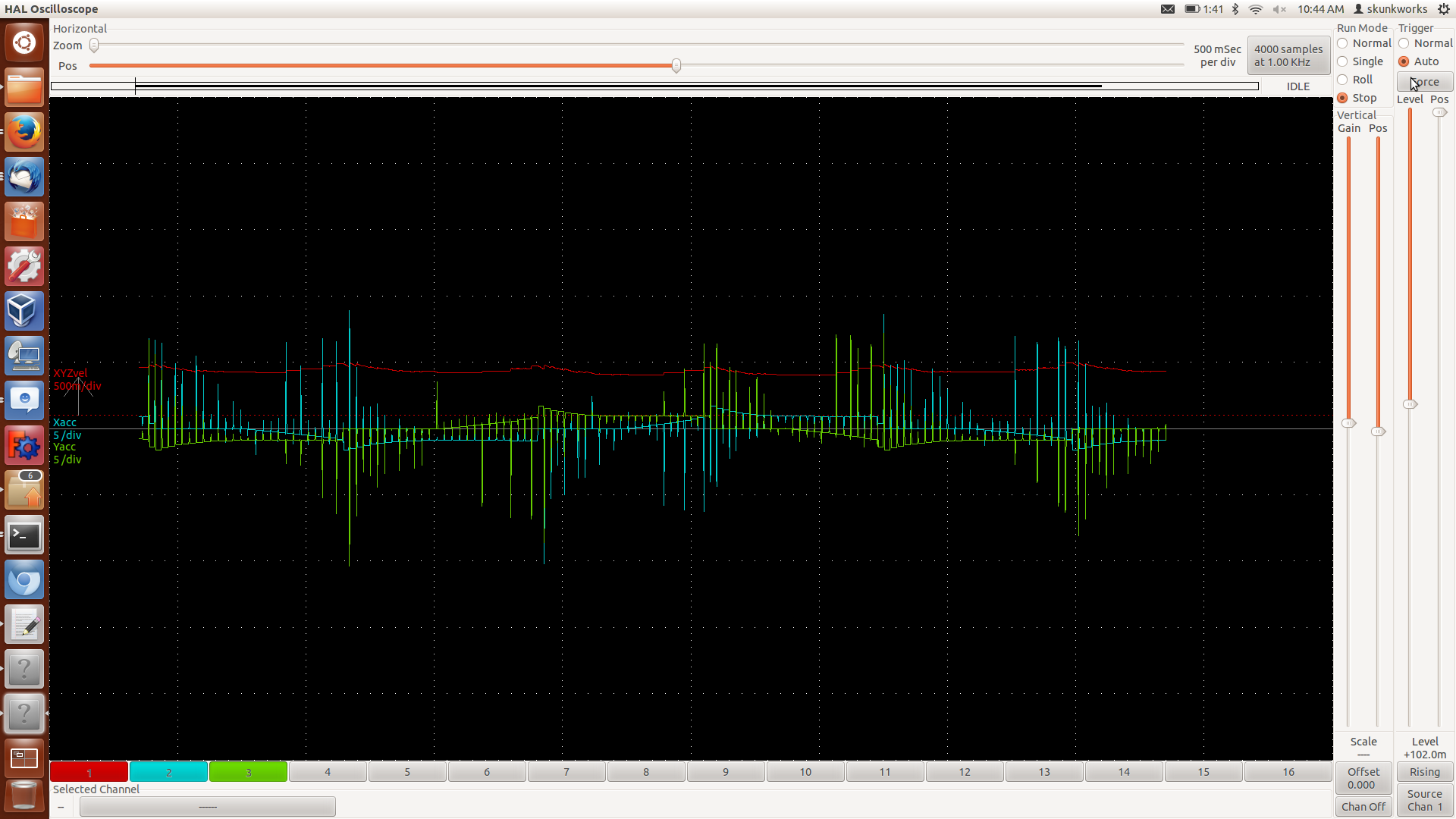
Task: Enable channel 4
Action: (x=328, y=772)
